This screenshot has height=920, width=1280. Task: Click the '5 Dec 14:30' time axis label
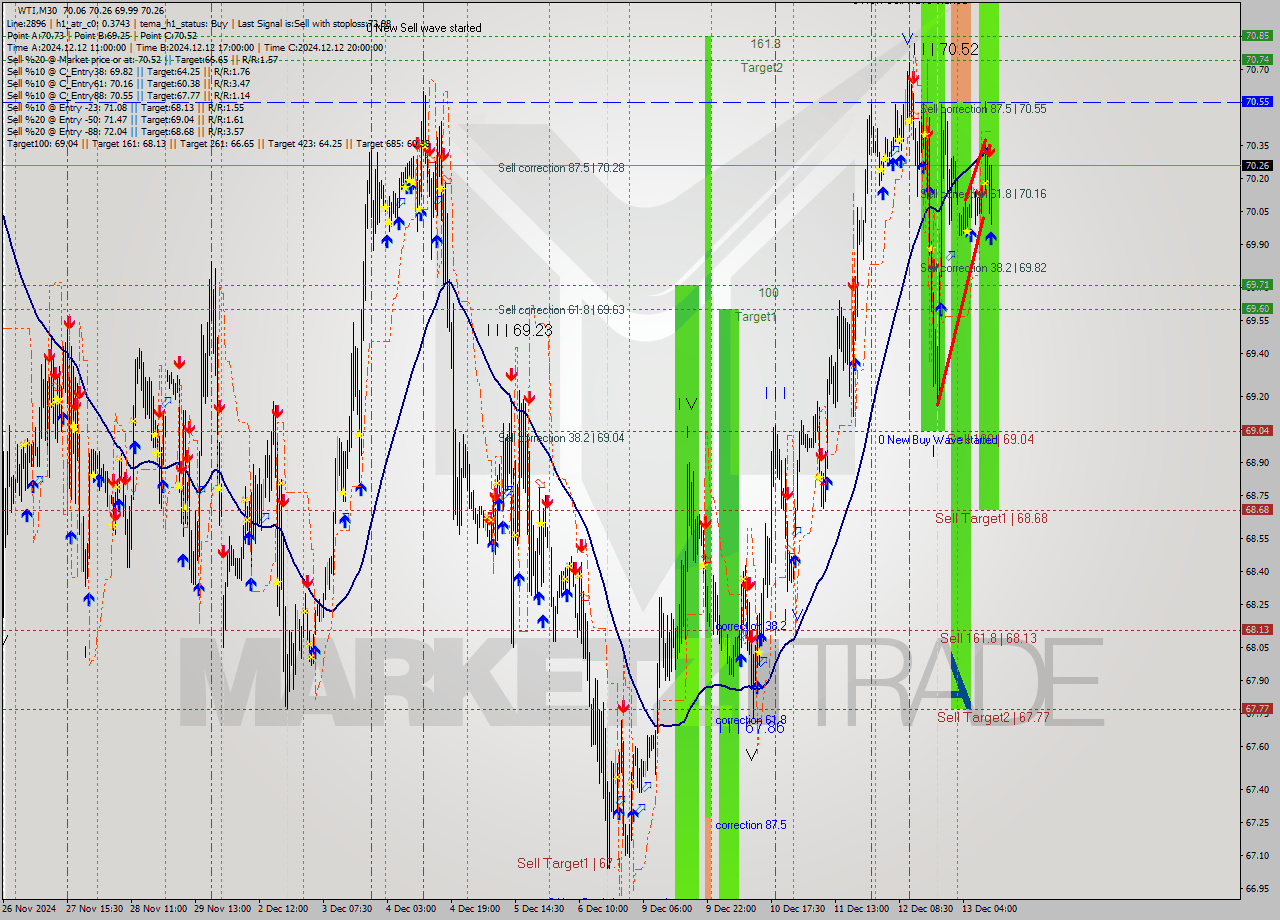pyautogui.click(x=539, y=909)
